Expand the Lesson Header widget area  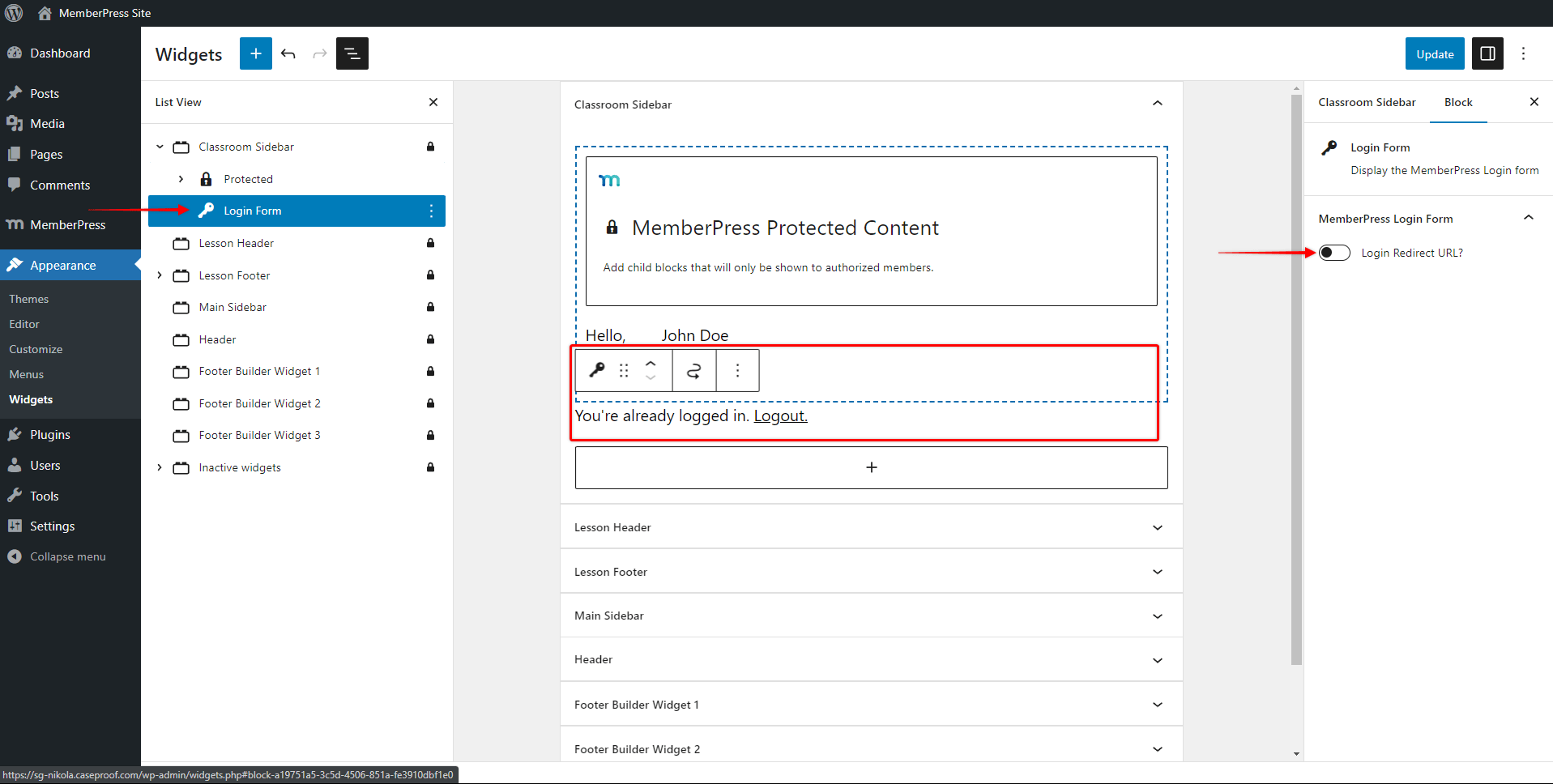pos(871,527)
